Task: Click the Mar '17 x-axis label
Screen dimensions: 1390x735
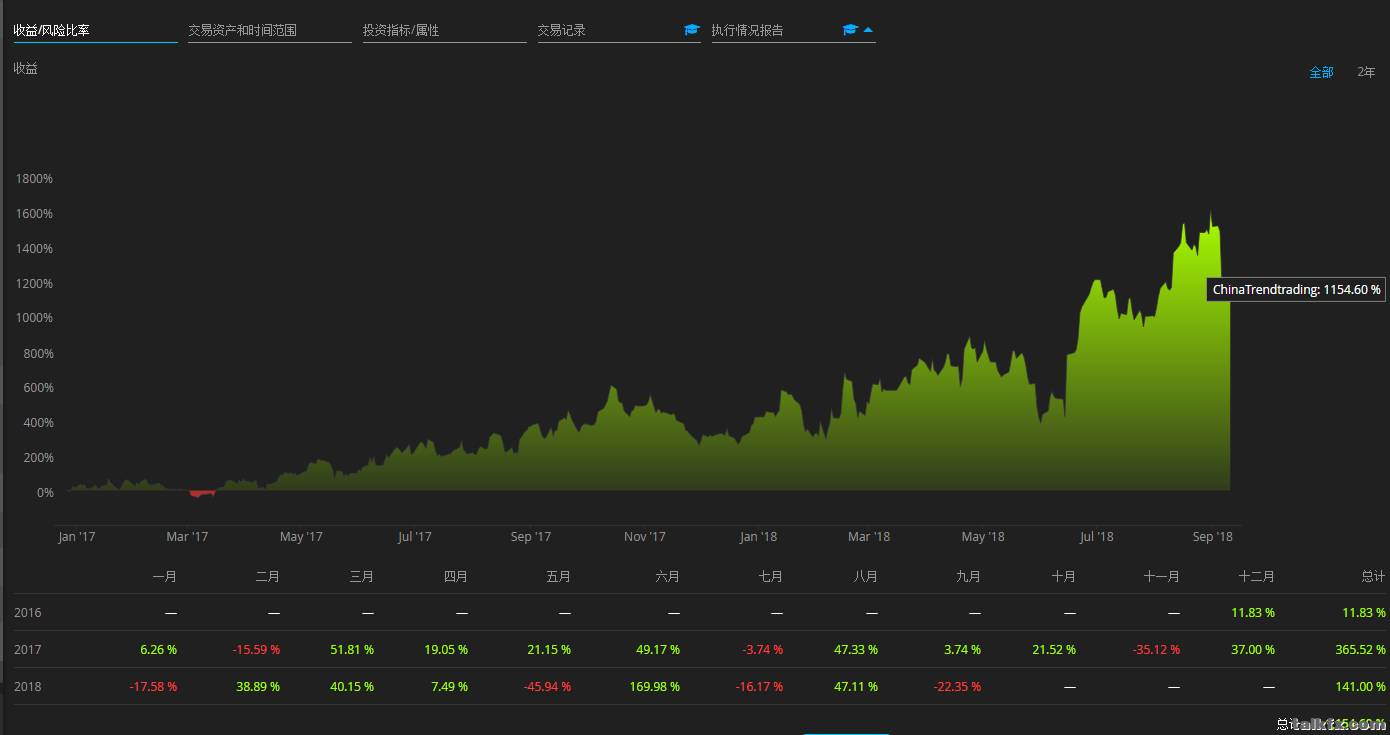Action: 187,537
